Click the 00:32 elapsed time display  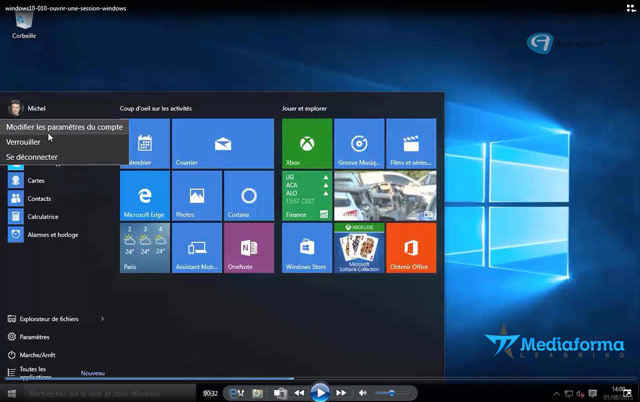(x=210, y=393)
